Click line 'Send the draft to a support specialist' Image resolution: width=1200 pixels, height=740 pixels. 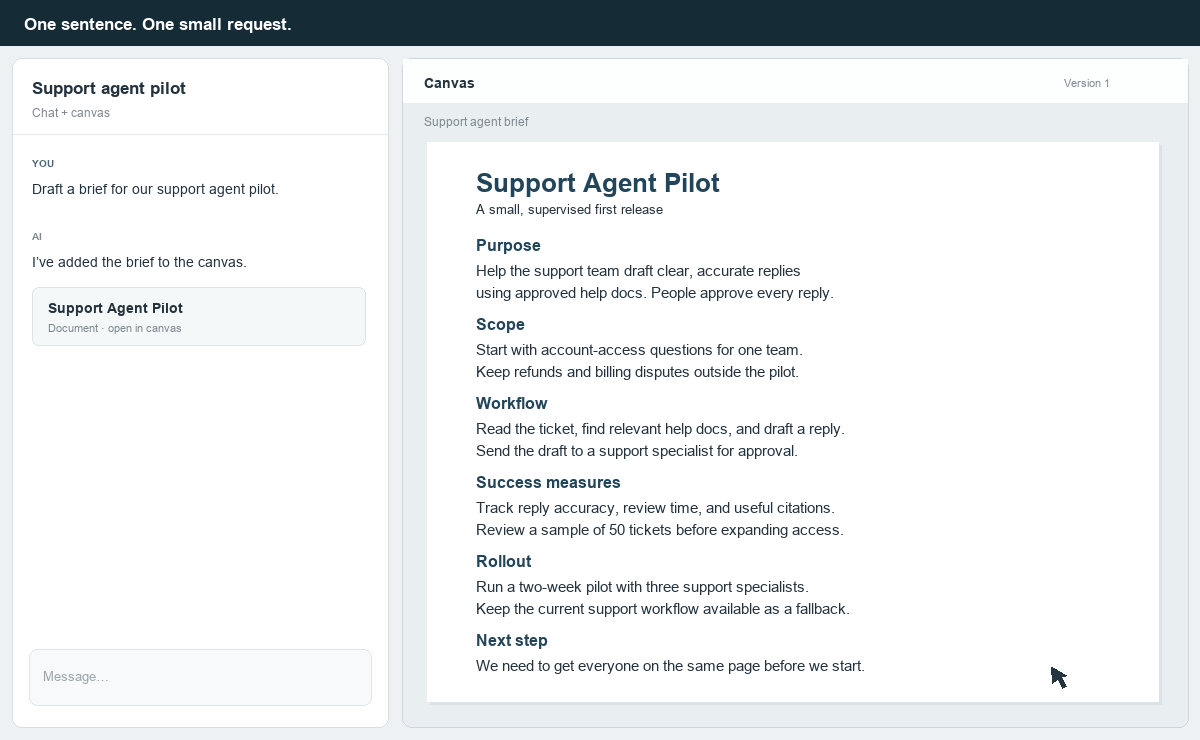(x=637, y=451)
